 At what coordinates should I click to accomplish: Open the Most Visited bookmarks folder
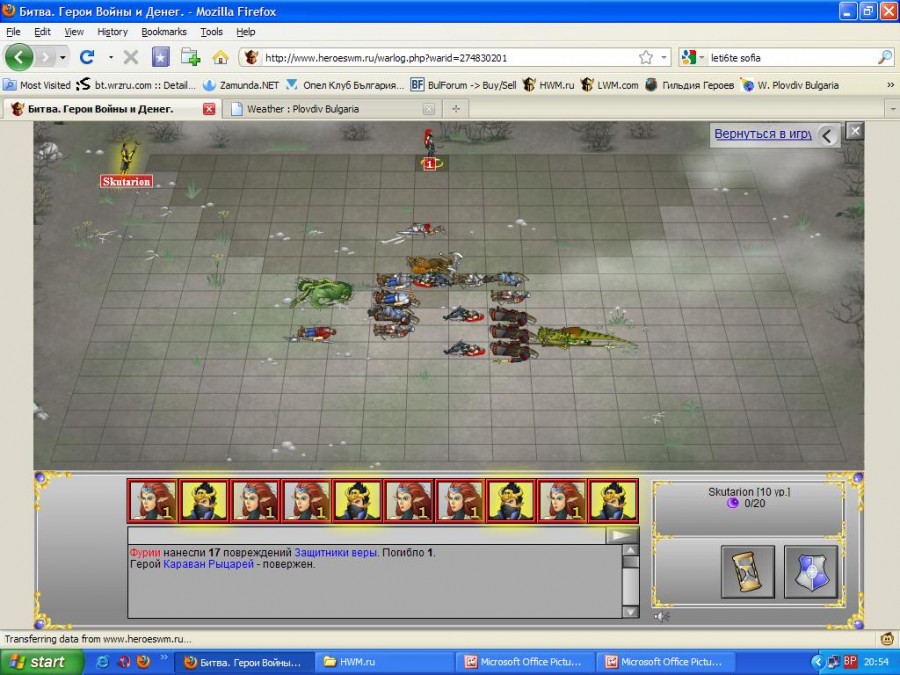[37, 85]
